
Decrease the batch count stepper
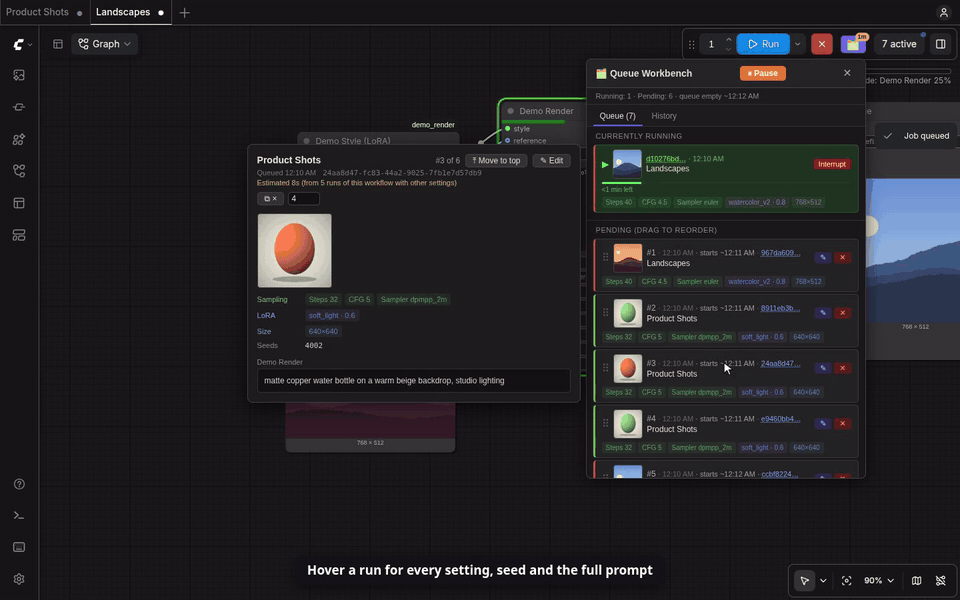[x=729, y=48]
